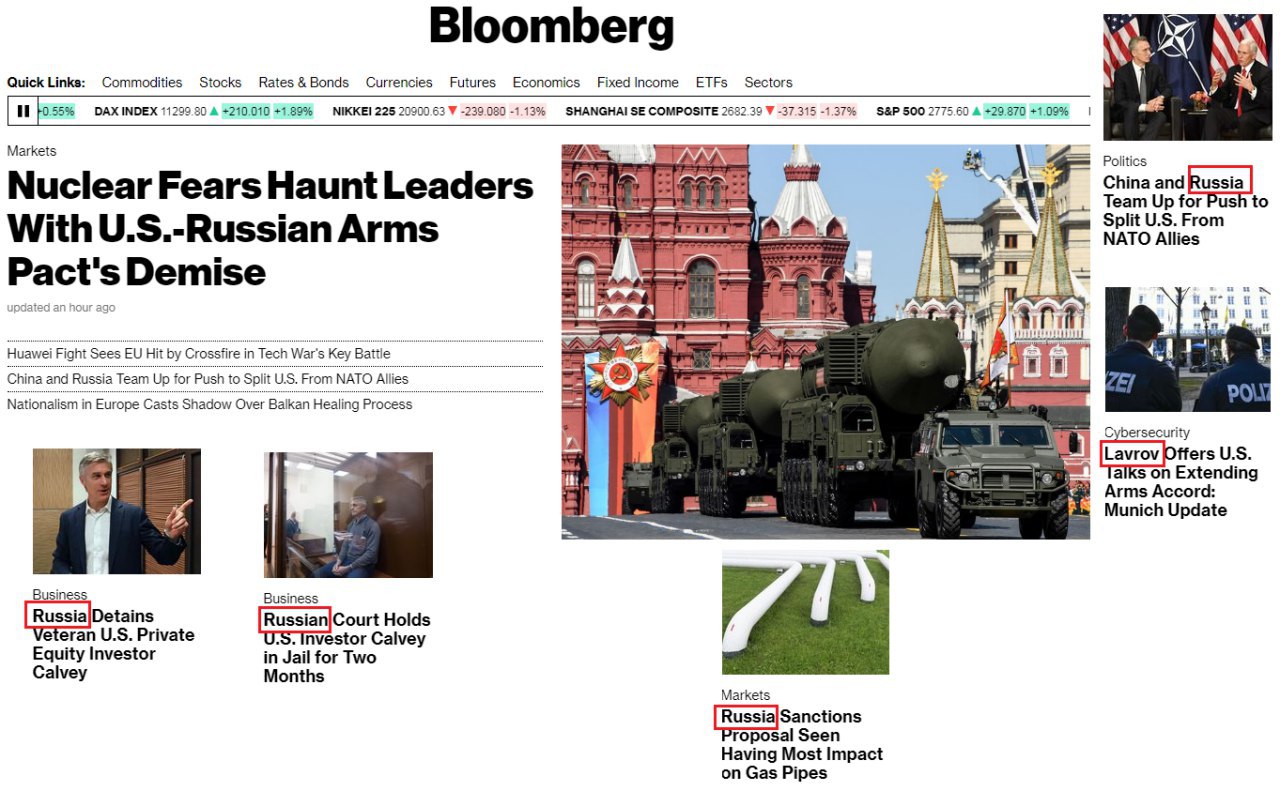Open the Stocks quick link
The width and height of the screenshot is (1280, 791).
[x=220, y=82]
